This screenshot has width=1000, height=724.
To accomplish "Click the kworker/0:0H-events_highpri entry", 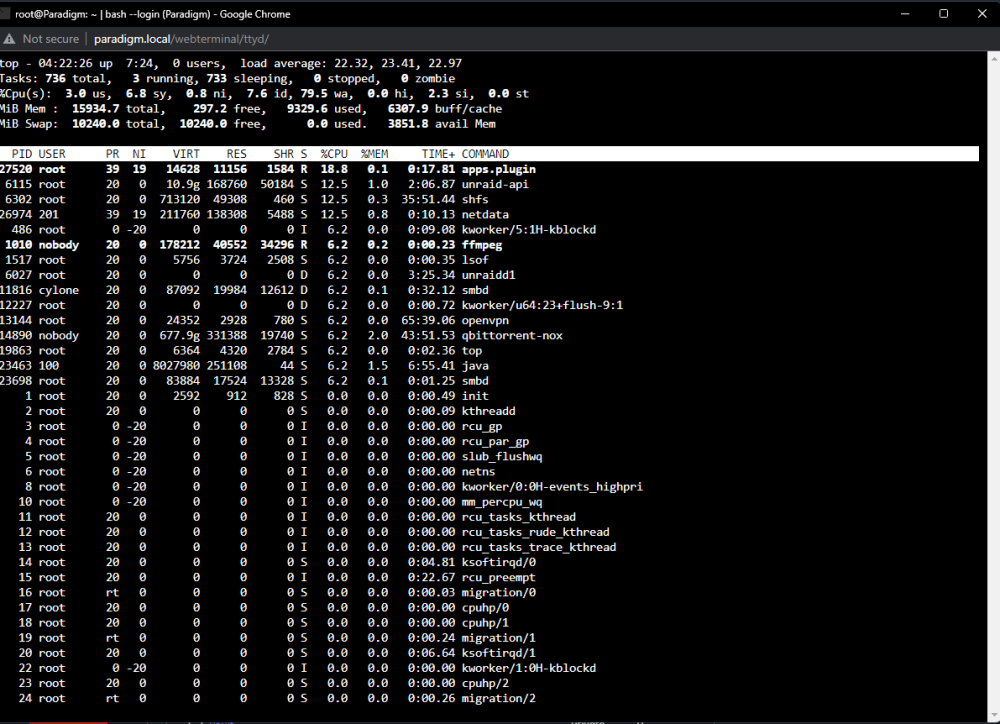I will point(552,487).
